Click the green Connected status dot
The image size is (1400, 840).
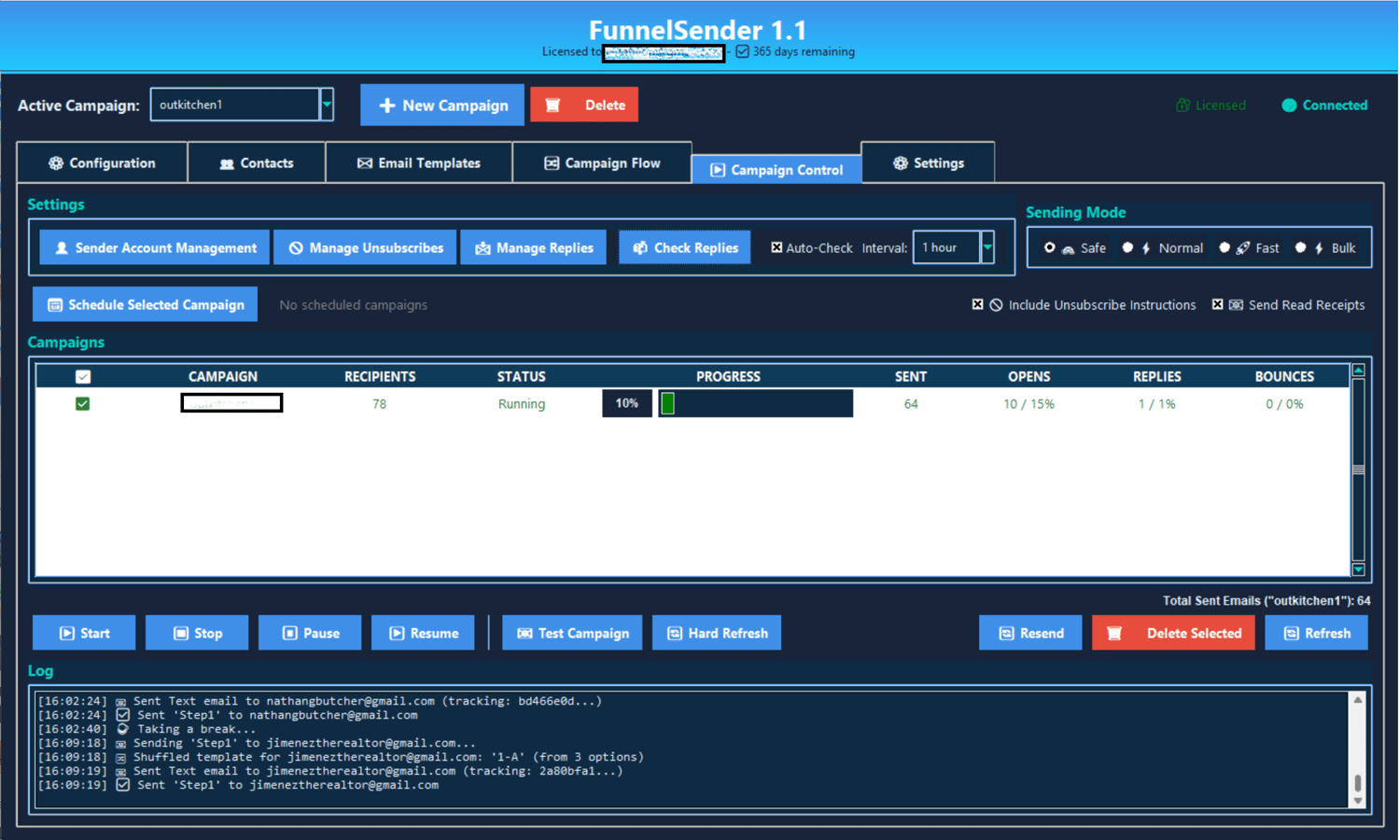pos(1289,105)
